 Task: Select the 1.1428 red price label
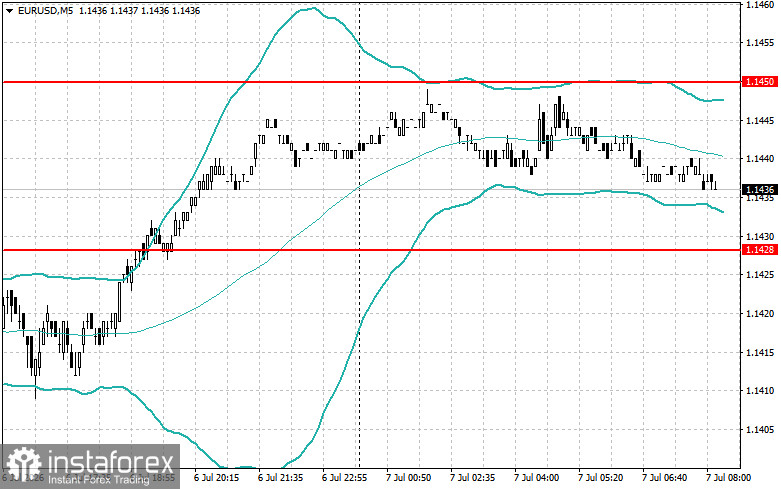tap(759, 249)
